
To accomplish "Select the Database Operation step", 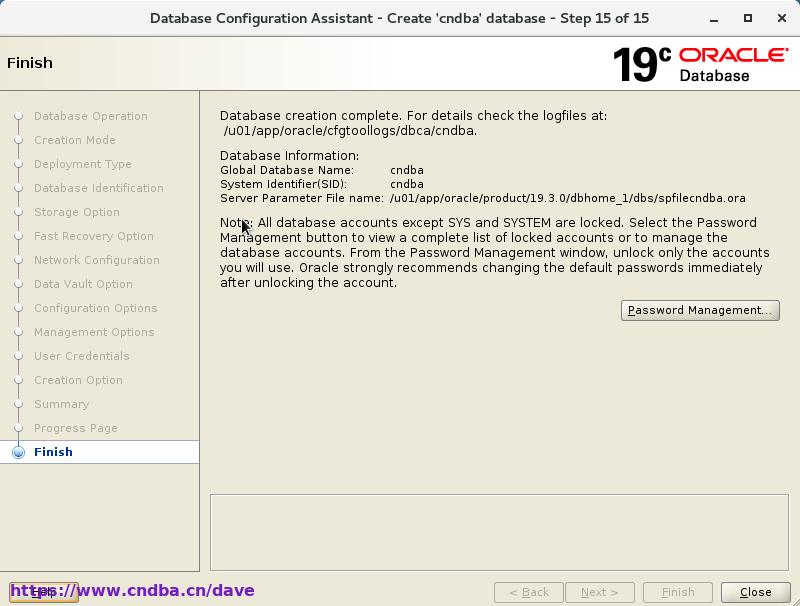I will [91, 116].
